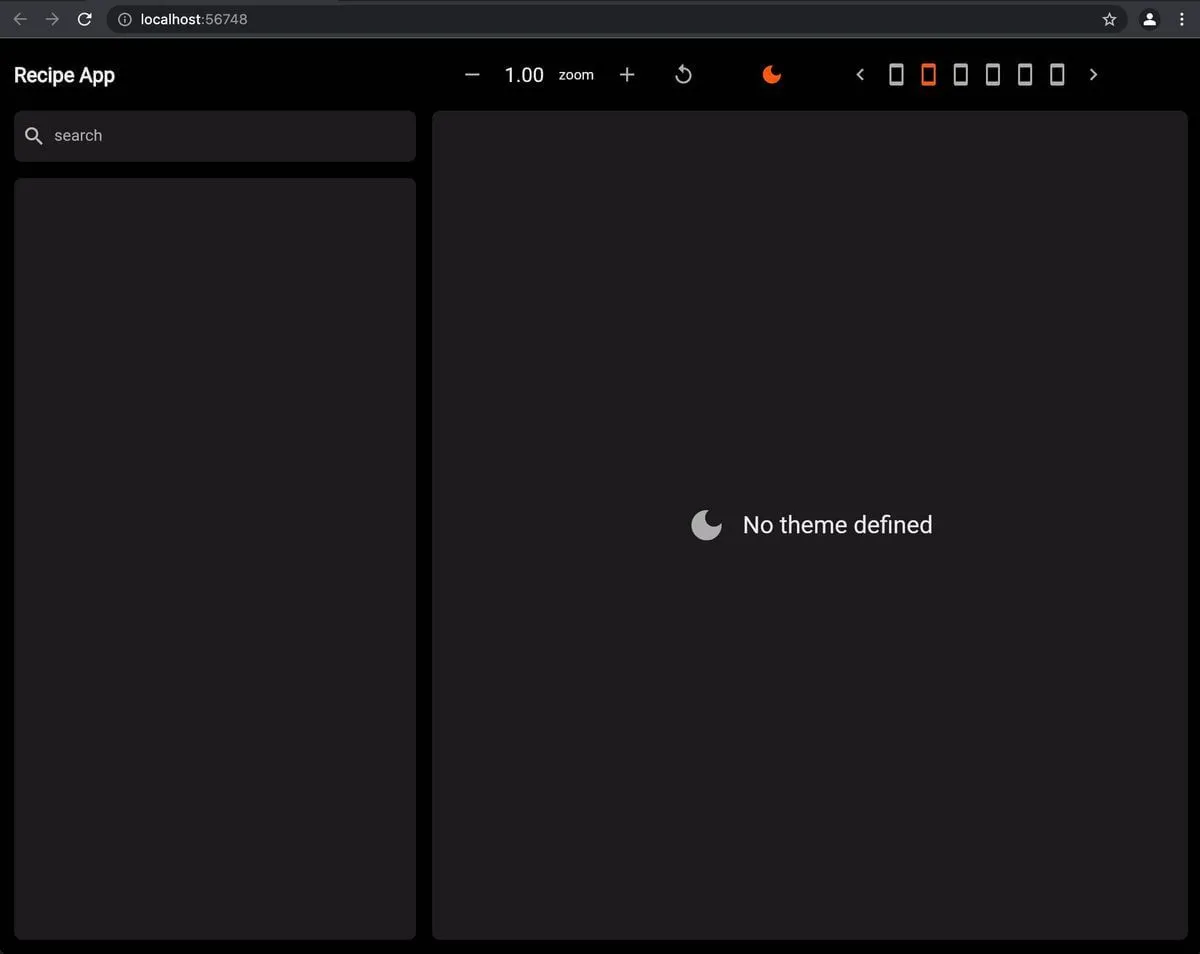Increase zoom with the plus icon
Viewport: 1200px width, 954px height.
tap(627, 75)
